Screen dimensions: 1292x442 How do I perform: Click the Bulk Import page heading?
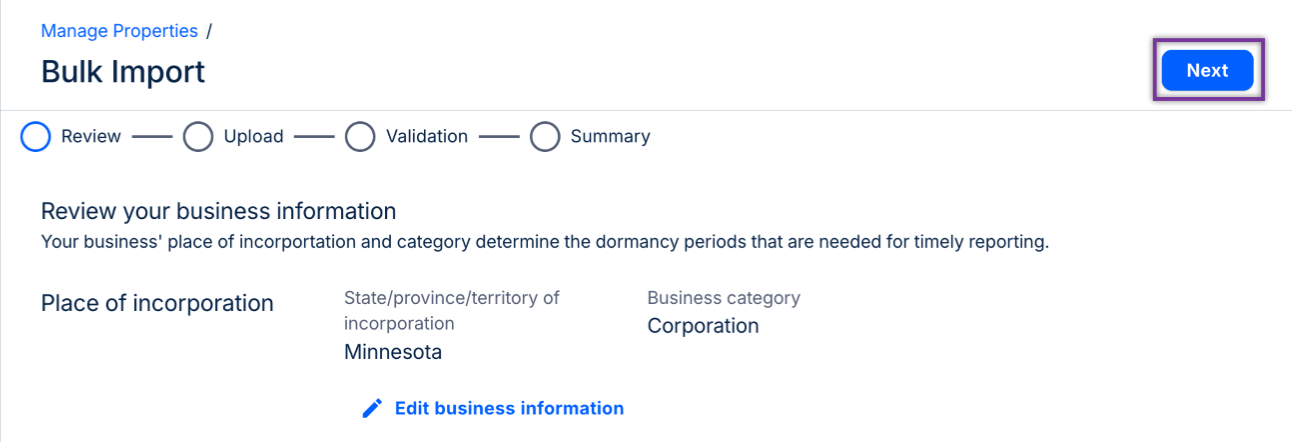click(123, 72)
